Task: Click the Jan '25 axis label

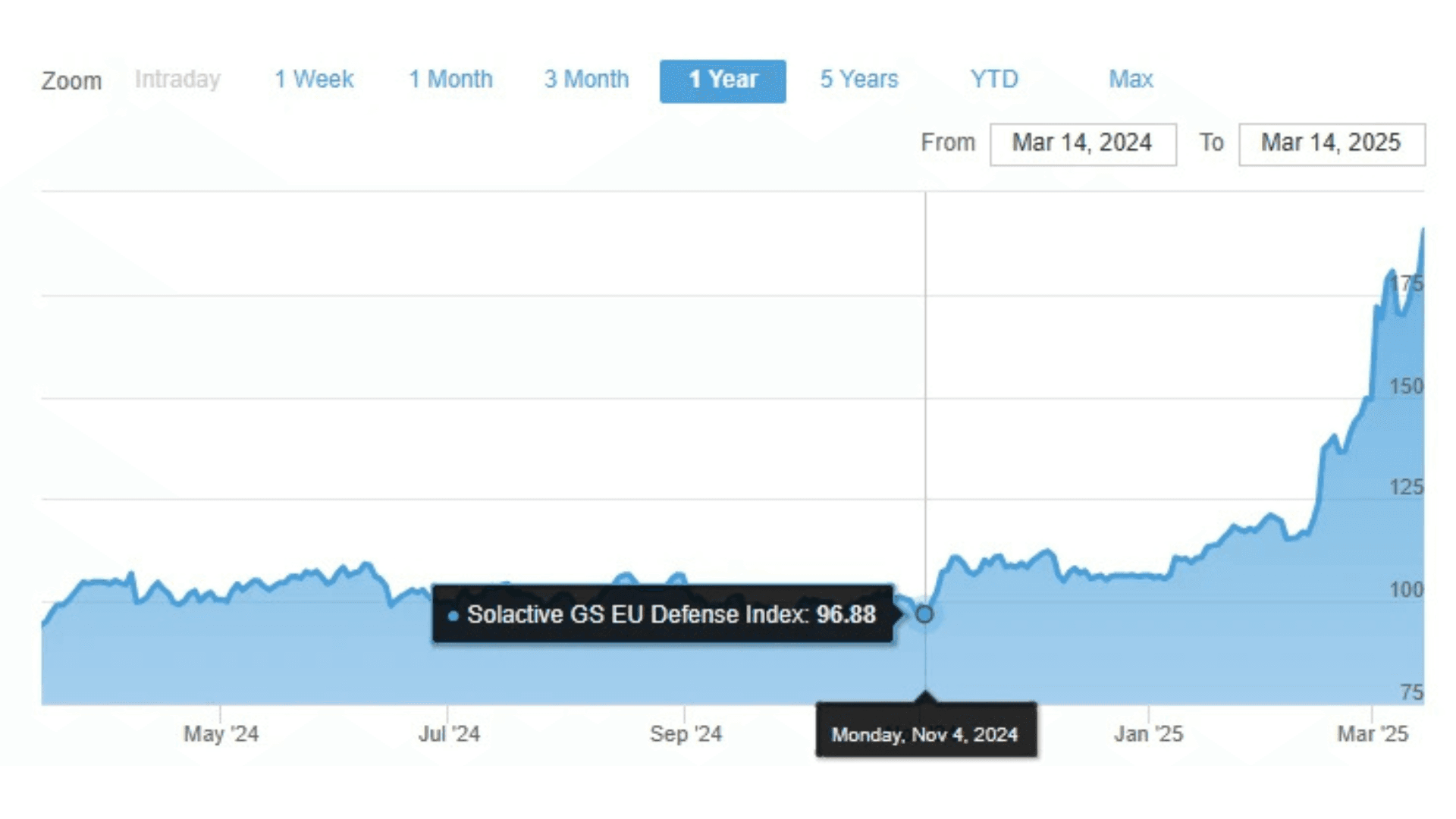Action: pyautogui.click(x=1148, y=734)
